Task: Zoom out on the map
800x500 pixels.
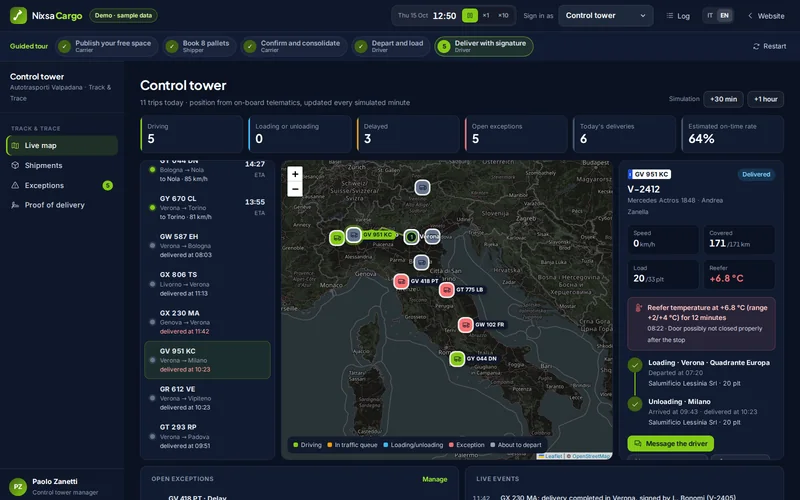Action: point(295,189)
